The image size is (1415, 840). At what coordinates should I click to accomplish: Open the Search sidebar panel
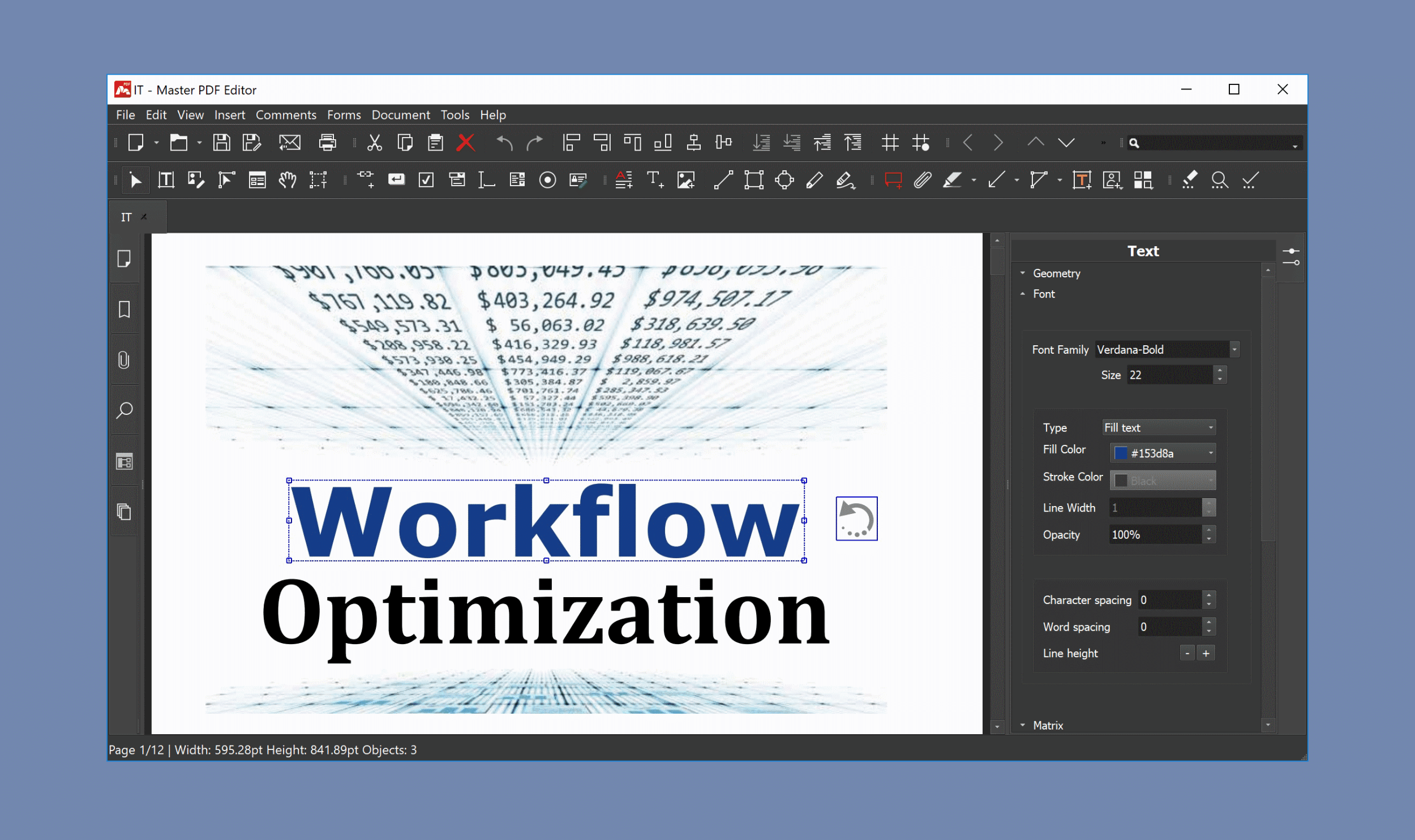click(x=125, y=410)
